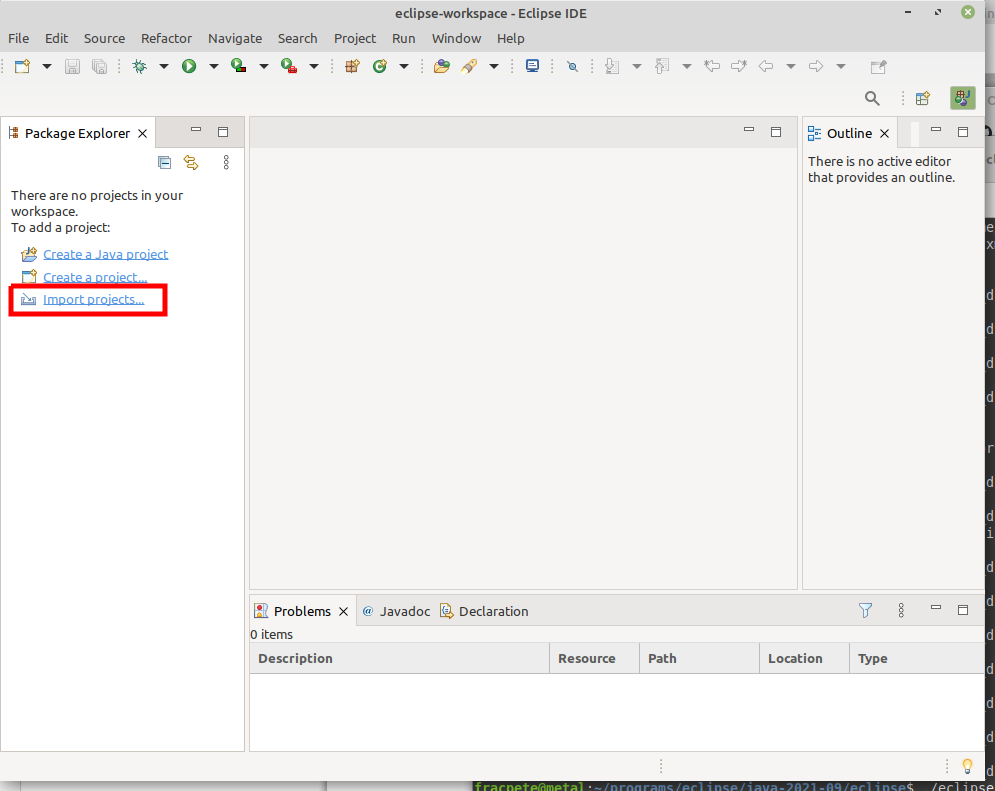Collapse All in Package Explorer
This screenshot has width=995, height=791.
pos(164,163)
